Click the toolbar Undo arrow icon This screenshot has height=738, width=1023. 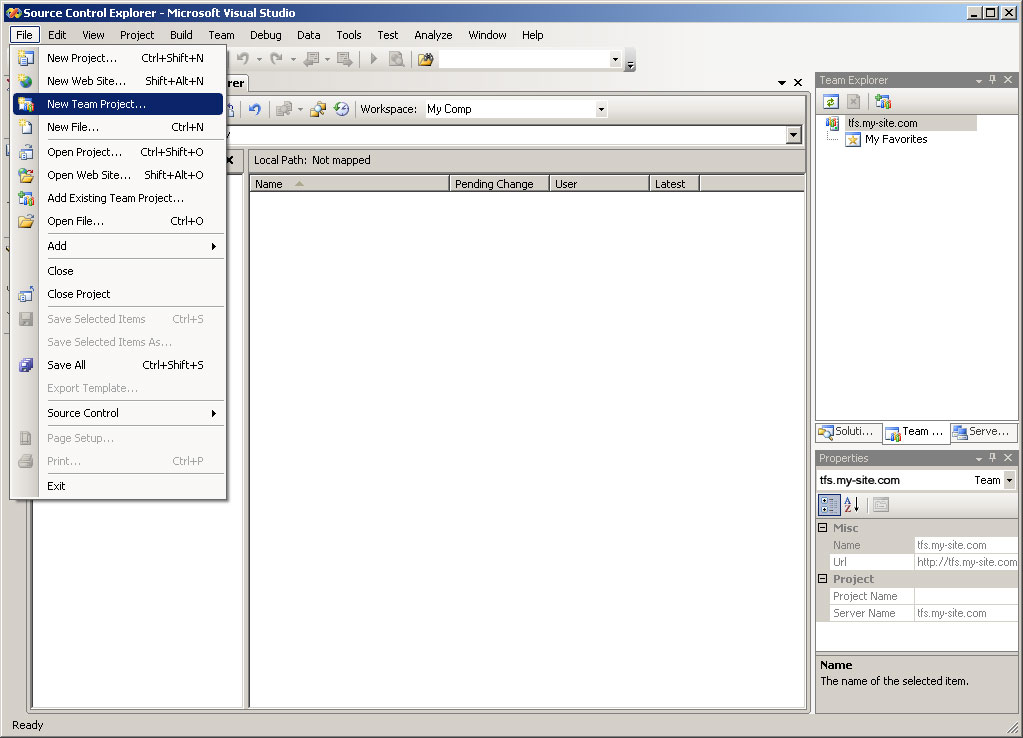pyautogui.click(x=243, y=59)
